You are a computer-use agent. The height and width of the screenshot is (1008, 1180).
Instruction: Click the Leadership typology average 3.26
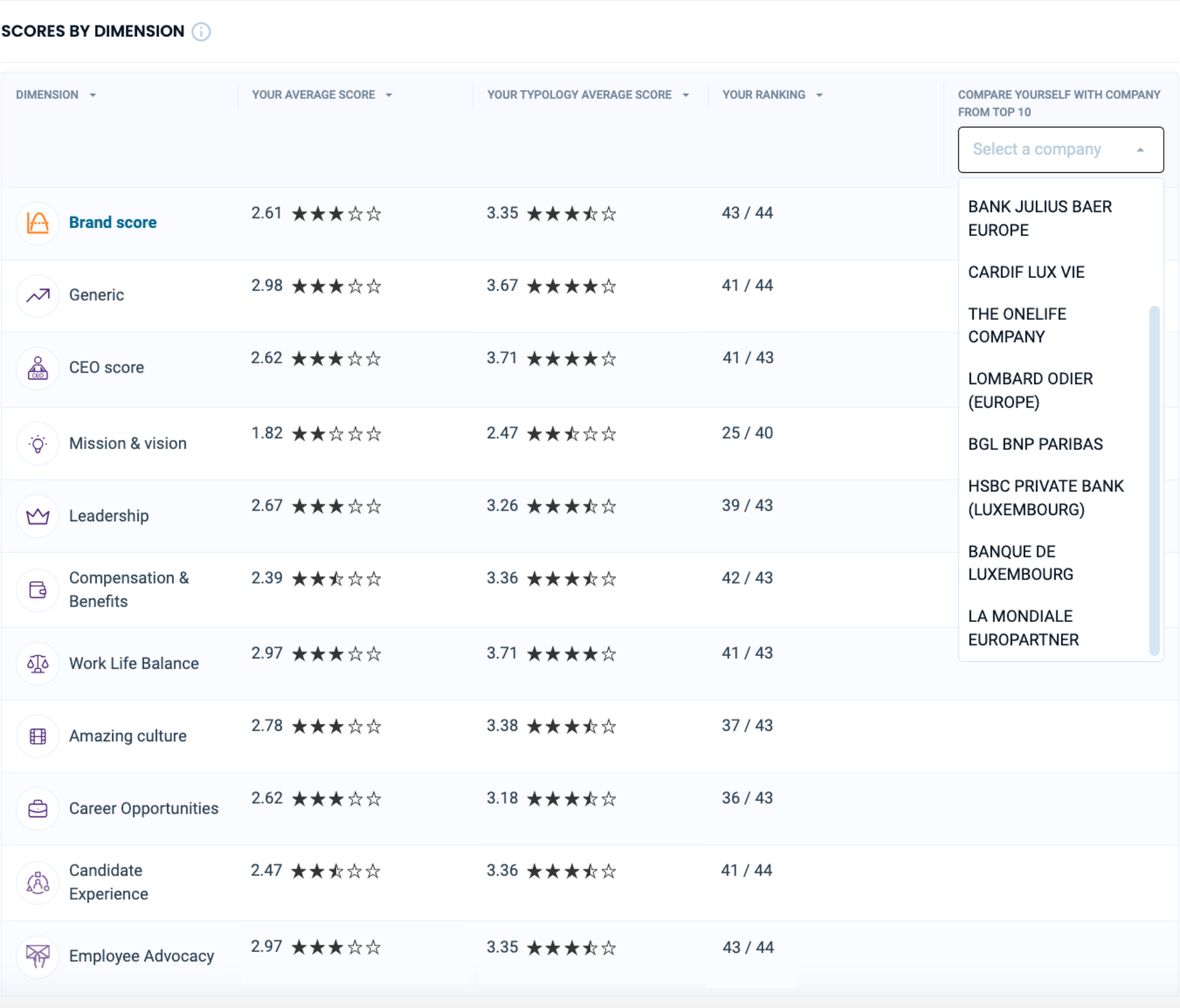coord(502,506)
